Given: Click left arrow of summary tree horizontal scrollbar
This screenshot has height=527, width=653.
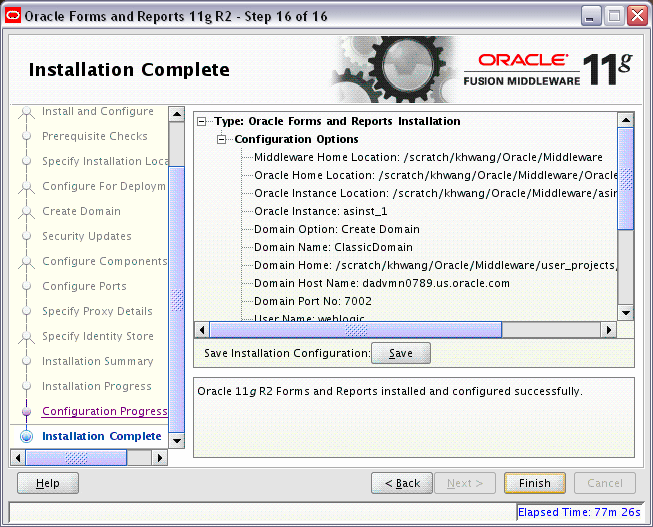Looking at the screenshot, I should [x=202, y=330].
